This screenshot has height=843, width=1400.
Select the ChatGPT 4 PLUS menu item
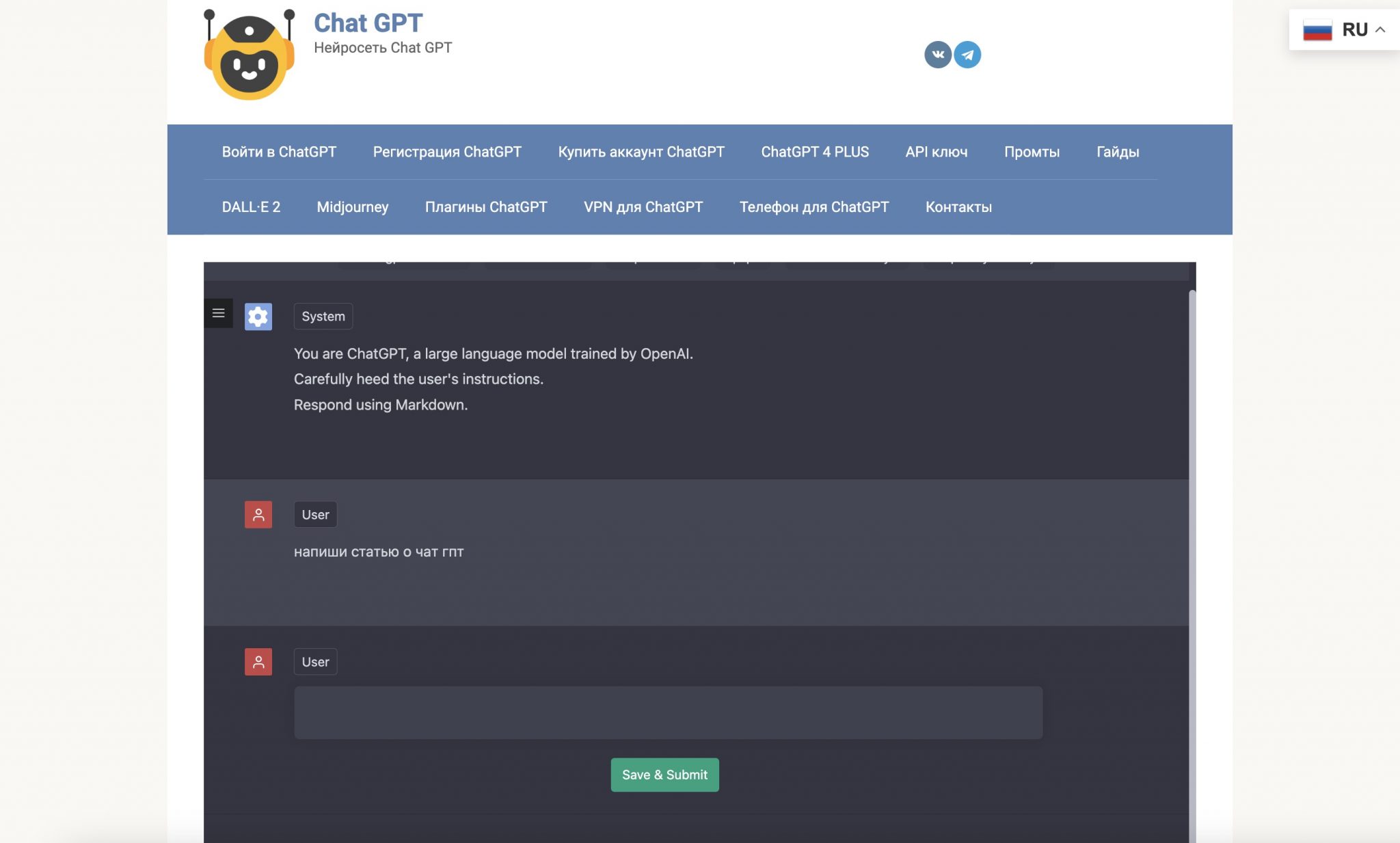click(815, 152)
